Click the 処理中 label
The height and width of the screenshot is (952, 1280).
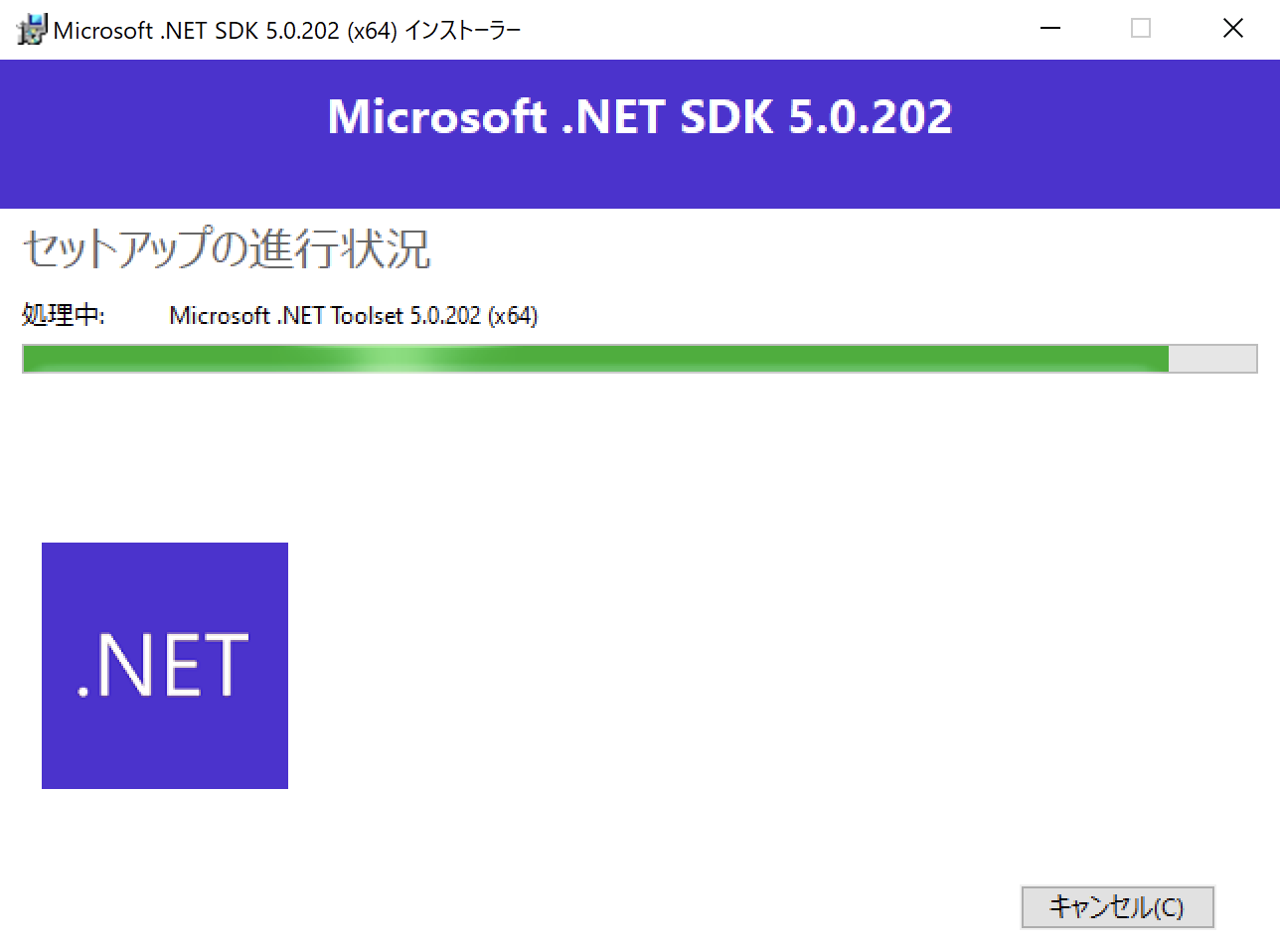[63, 316]
